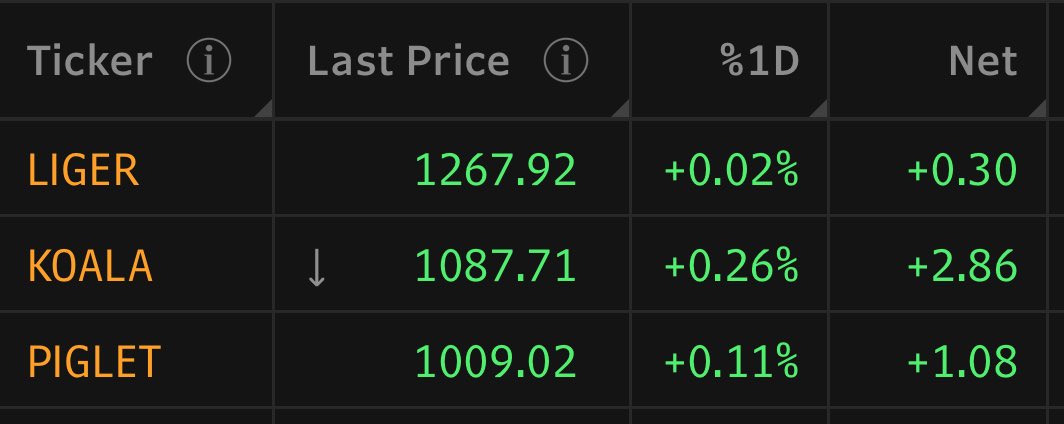Sort by the Last Price header
This screenshot has width=1064, height=424.
point(408,61)
